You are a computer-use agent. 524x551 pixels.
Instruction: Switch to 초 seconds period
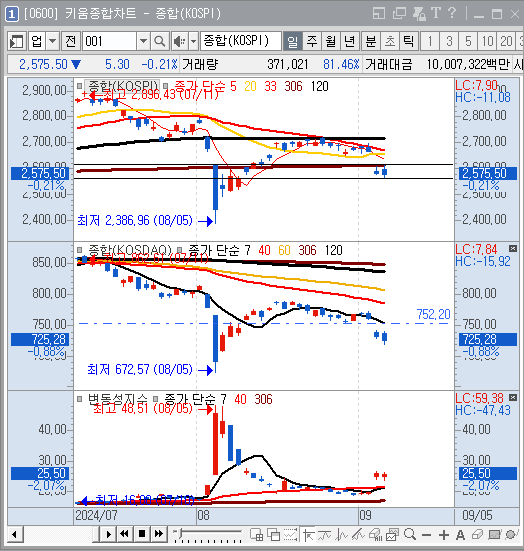point(390,41)
